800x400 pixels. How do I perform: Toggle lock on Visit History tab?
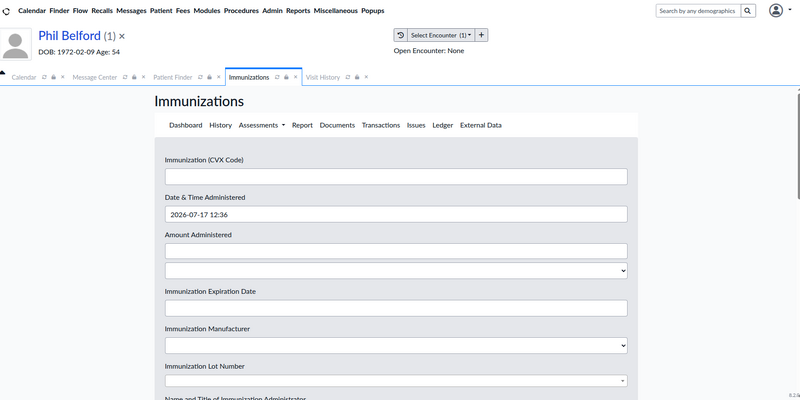point(357,77)
